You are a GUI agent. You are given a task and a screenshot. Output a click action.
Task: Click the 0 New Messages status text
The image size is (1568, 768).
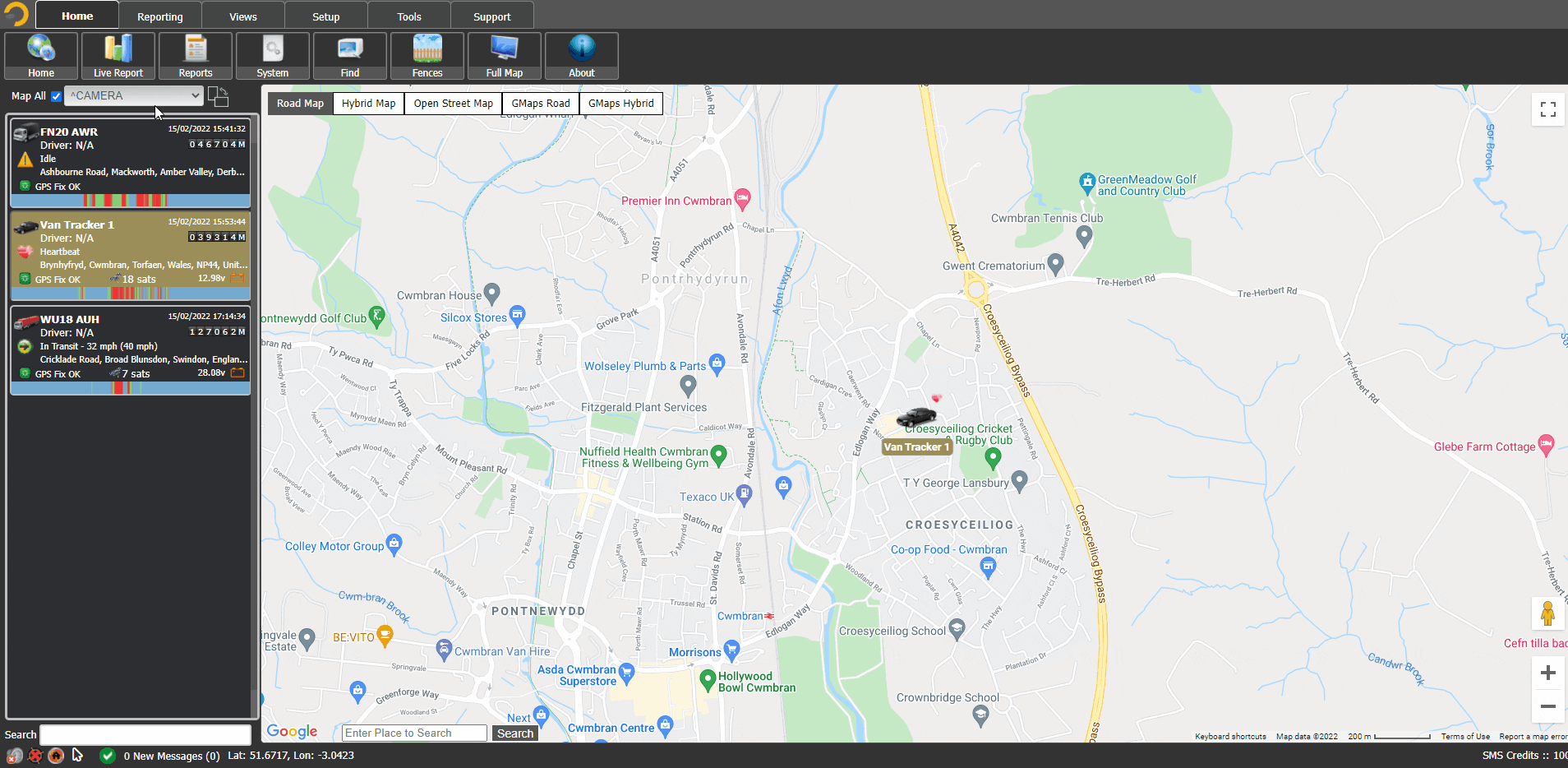(172, 756)
